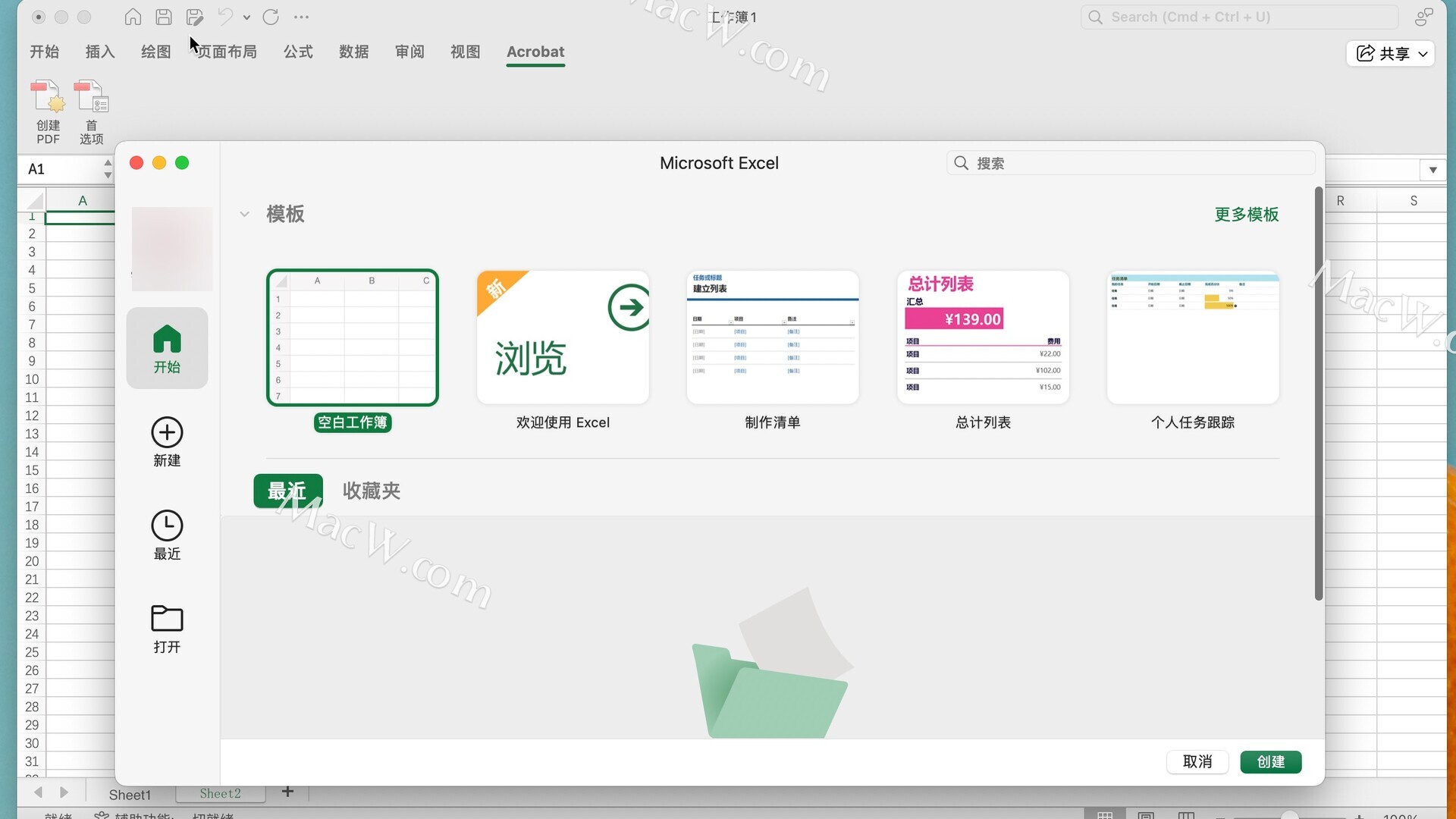Open the 视图 ribbon tab

tap(466, 52)
